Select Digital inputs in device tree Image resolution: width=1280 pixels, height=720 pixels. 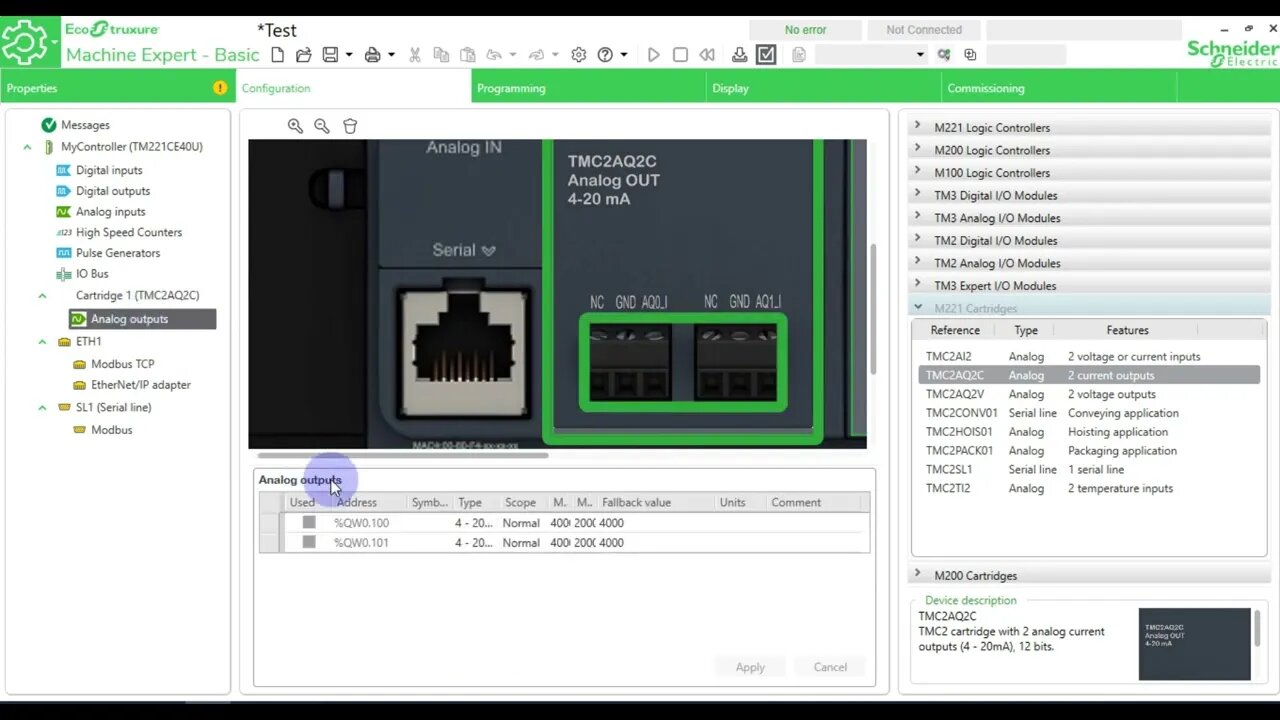109,170
